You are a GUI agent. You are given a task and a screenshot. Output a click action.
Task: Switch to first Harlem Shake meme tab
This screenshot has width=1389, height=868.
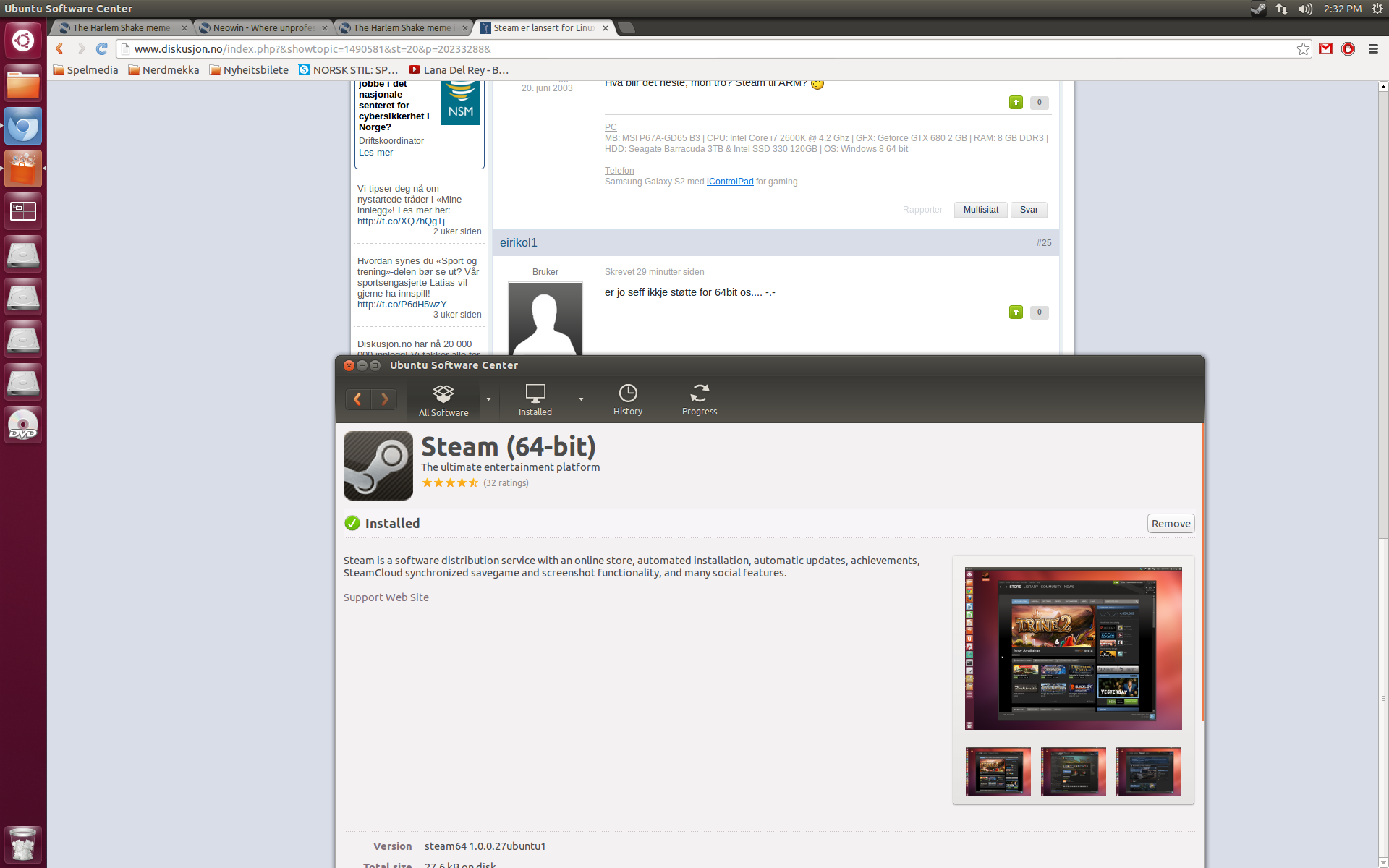point(122,28)
